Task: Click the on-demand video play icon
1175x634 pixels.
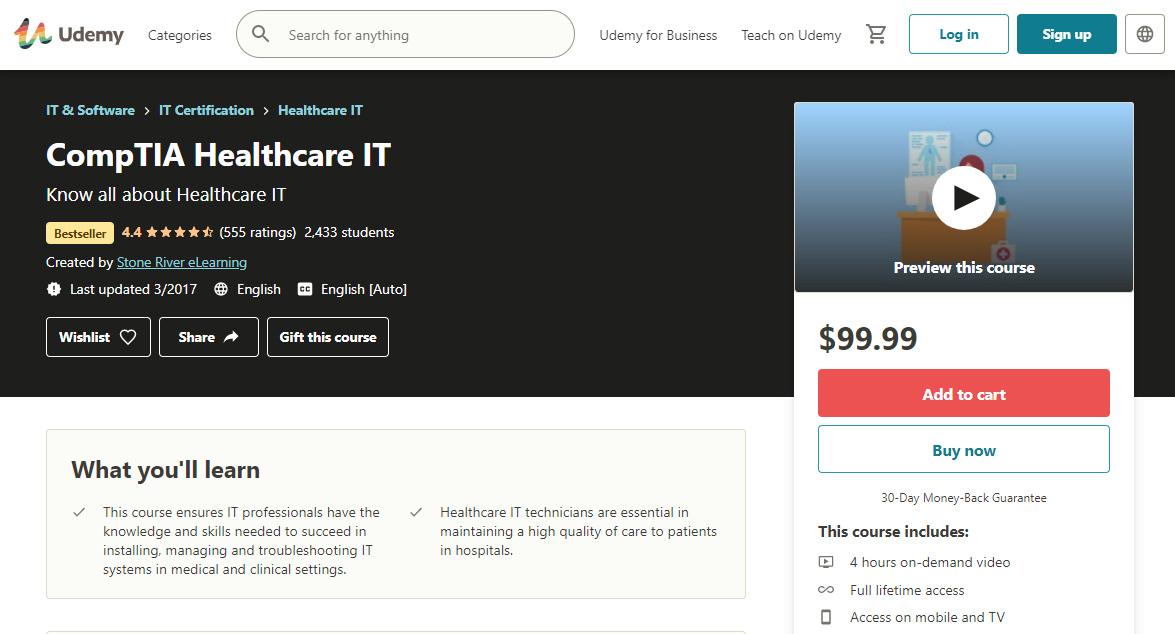Action: [826, 562]
